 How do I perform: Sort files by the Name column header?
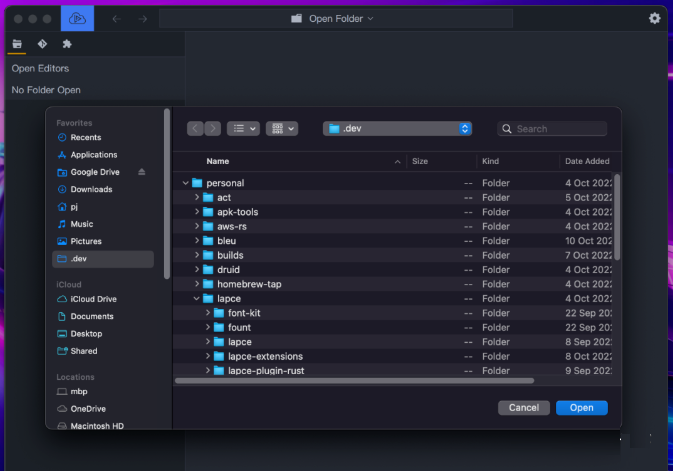click(218, 161)
